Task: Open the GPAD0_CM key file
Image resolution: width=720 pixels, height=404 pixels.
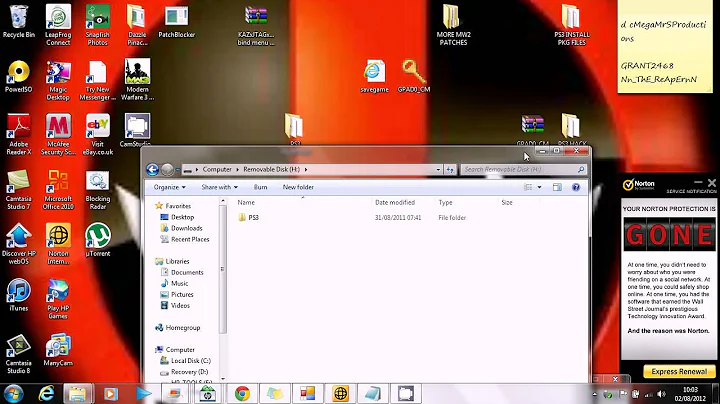Action: pos(414,76)
